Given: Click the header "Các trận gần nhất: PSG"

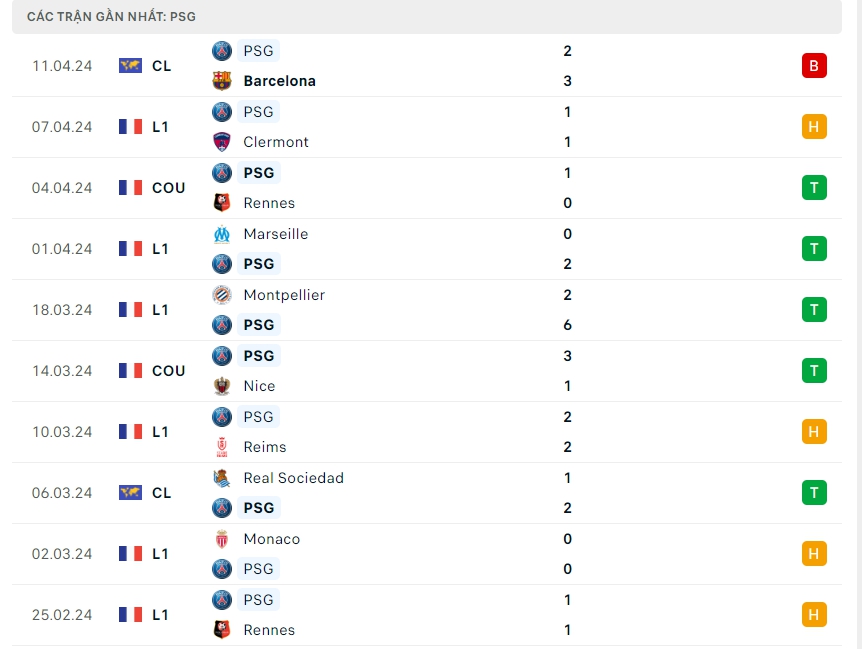Looking at the screenshot, I should 111,17.
